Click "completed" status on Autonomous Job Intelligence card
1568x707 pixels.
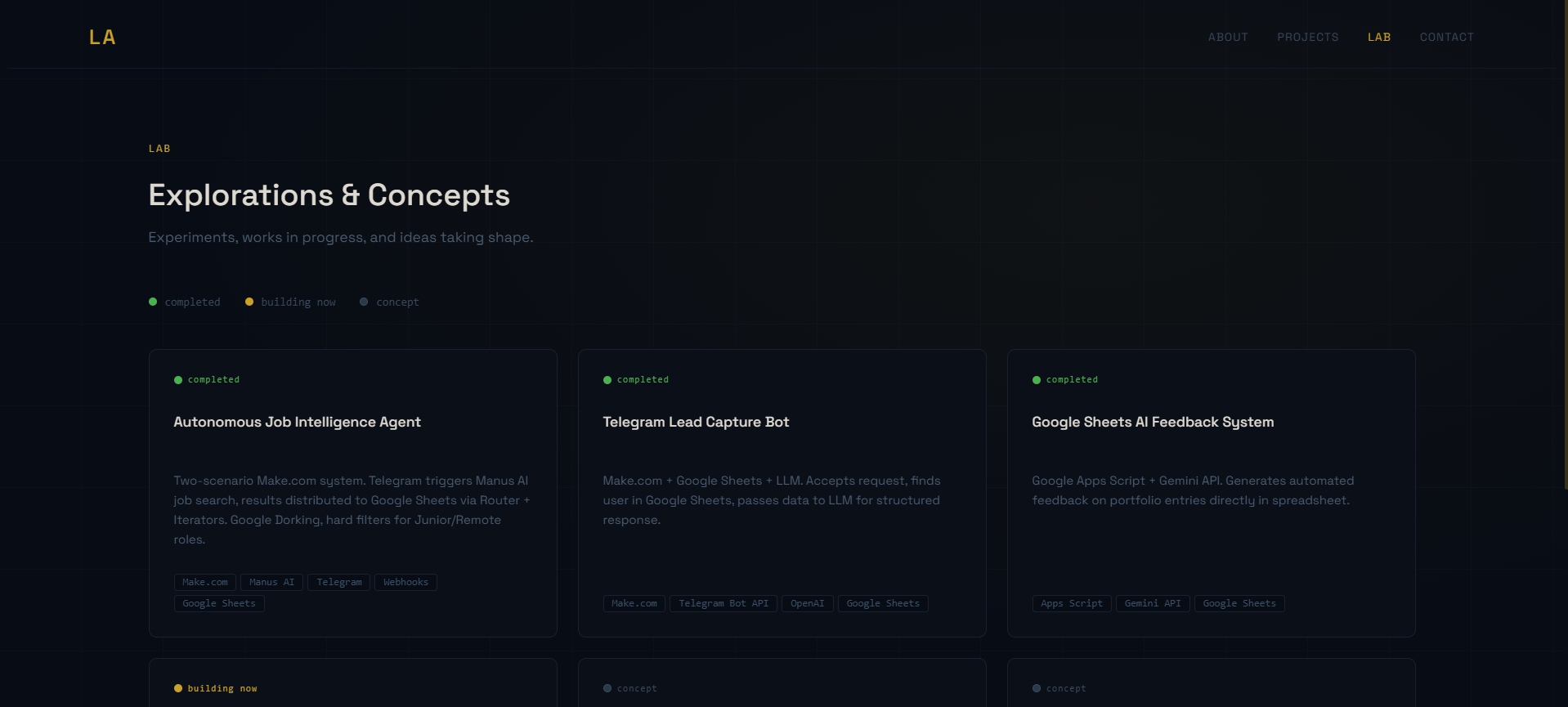click(x=213, y=380)
